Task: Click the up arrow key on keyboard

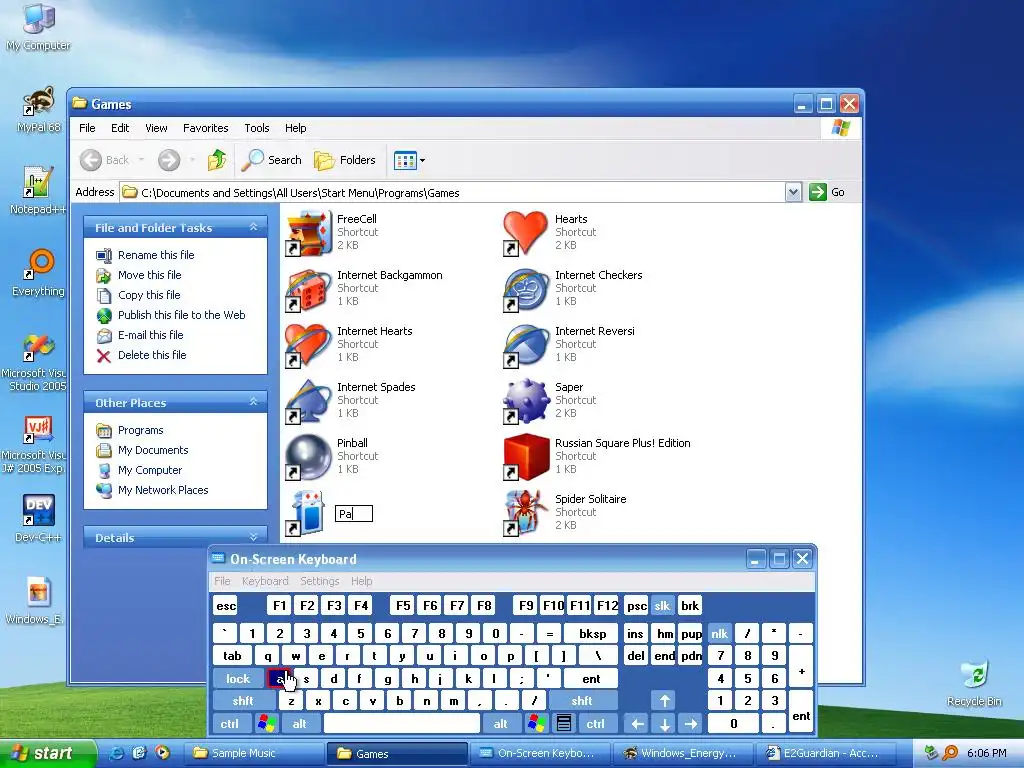Action: [x=664, y=701]
